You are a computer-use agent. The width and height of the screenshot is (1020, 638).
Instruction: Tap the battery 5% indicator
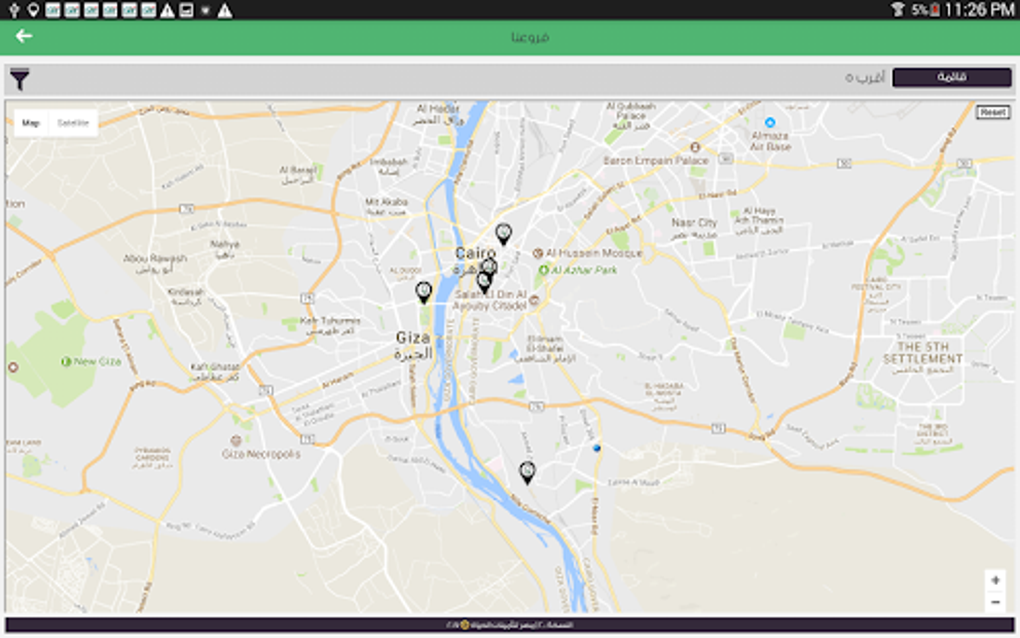click(925, 10)
